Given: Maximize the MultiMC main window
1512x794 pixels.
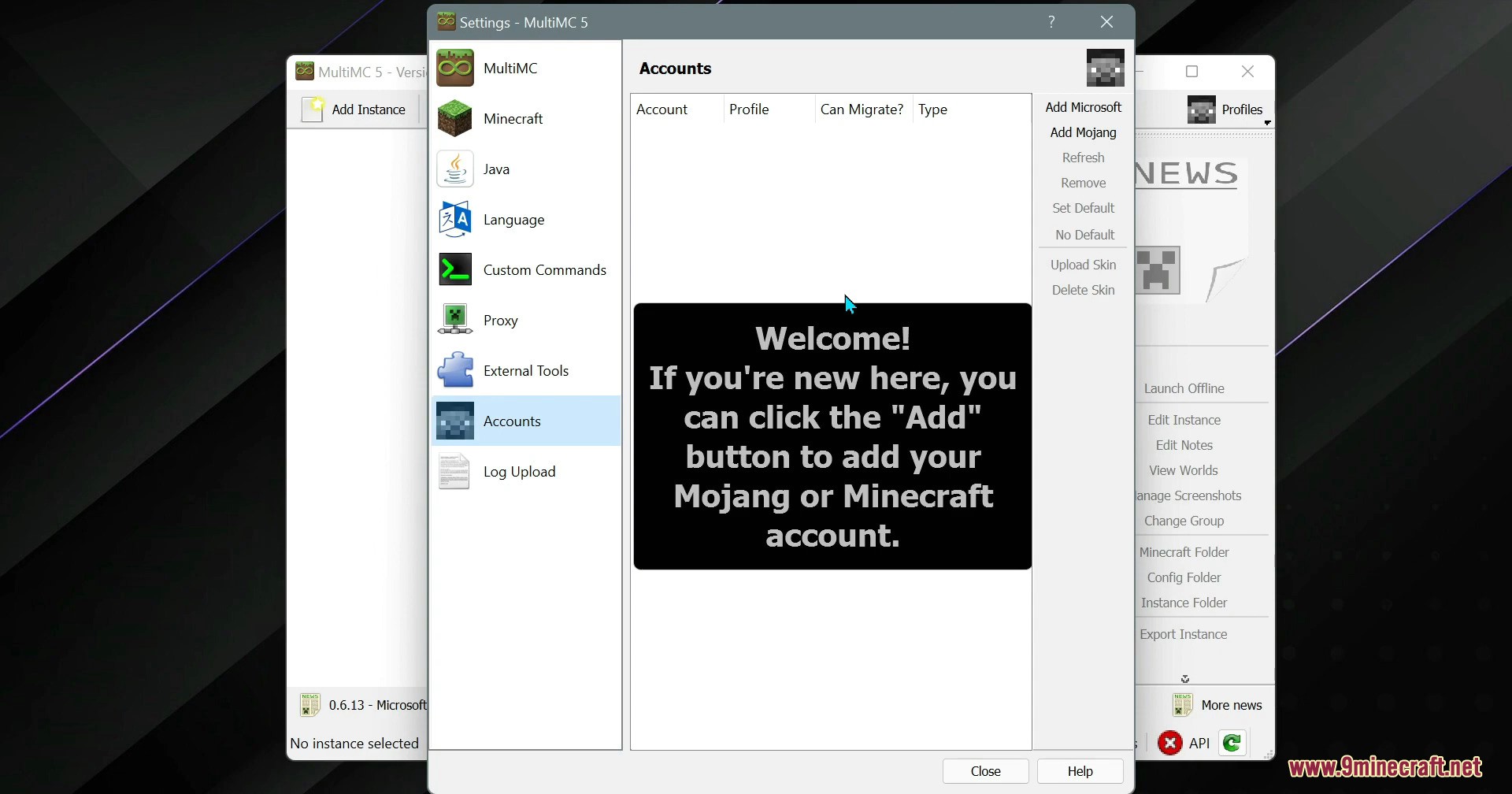Looking at the screenshot, I should (x=1192, y=72).
